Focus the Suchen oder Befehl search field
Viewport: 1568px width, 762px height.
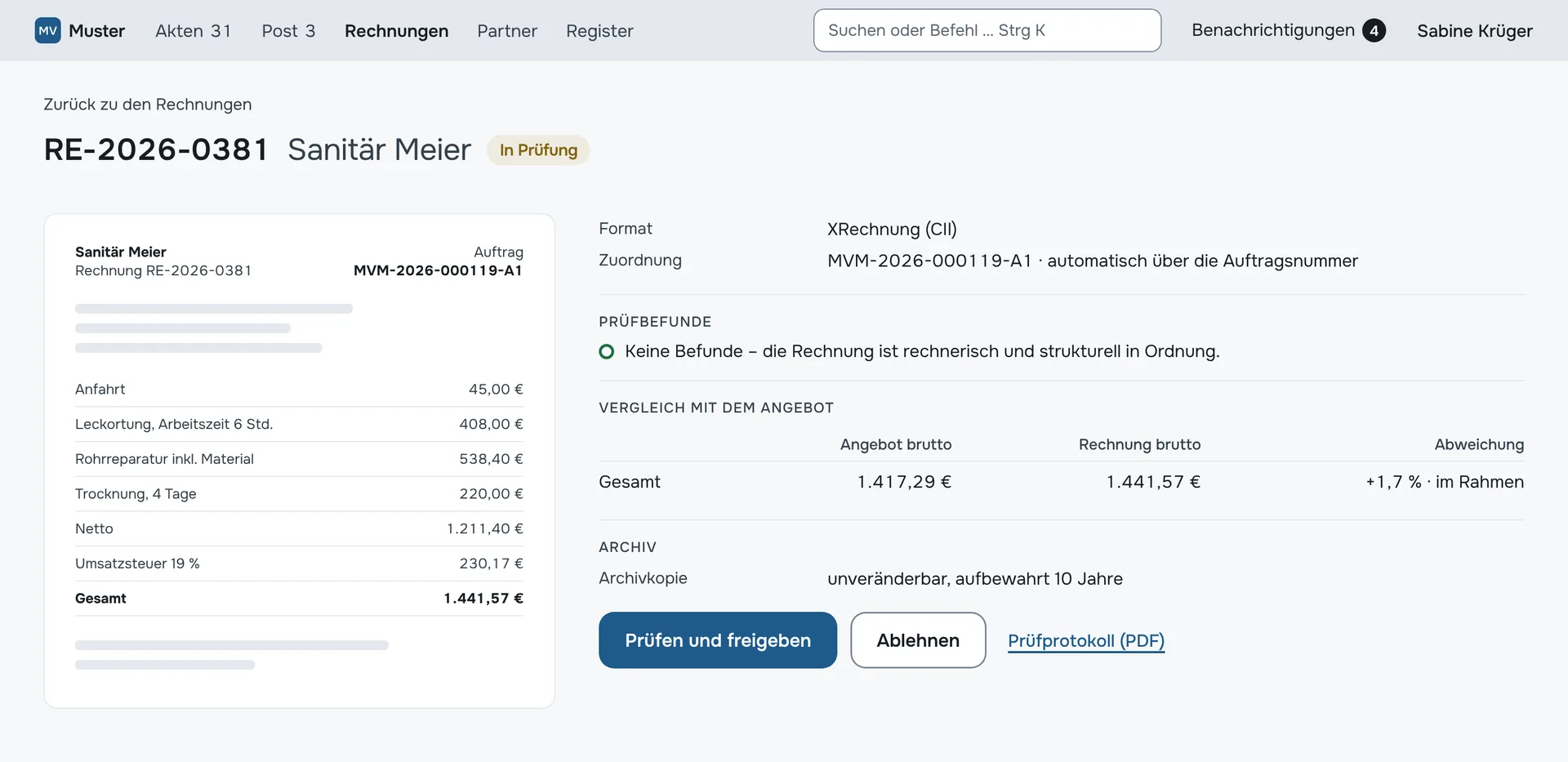point(987,30)
